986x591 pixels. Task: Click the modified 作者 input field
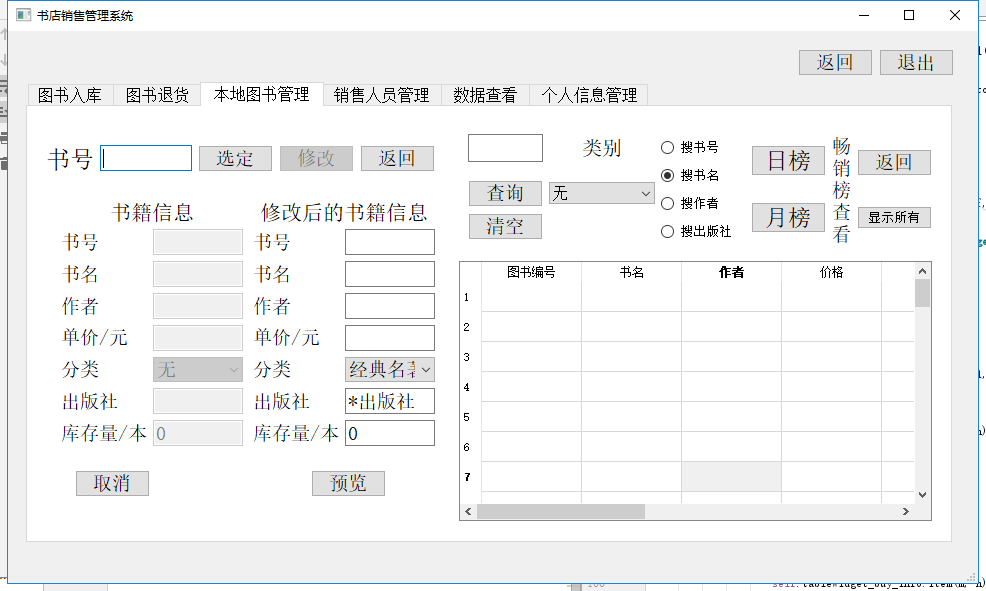tap(390, 306)
